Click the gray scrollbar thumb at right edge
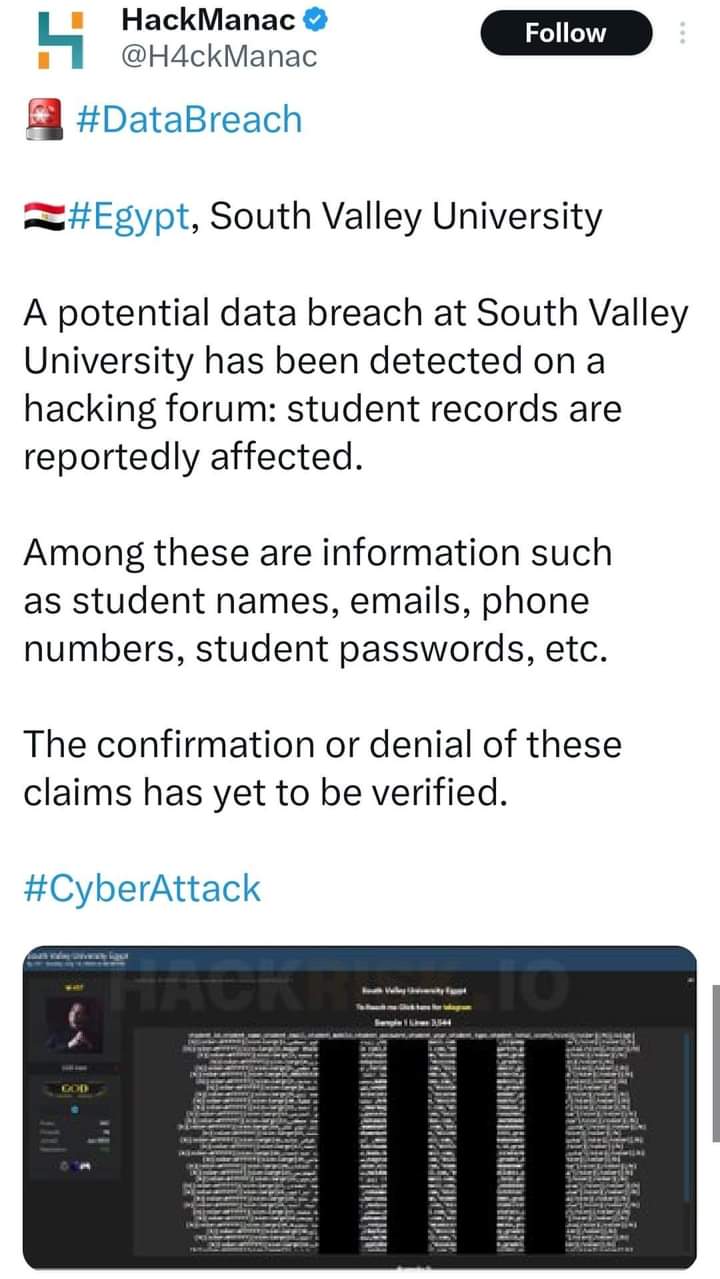Screen dimensions: 720x1279 click(x=714, y=1060)
